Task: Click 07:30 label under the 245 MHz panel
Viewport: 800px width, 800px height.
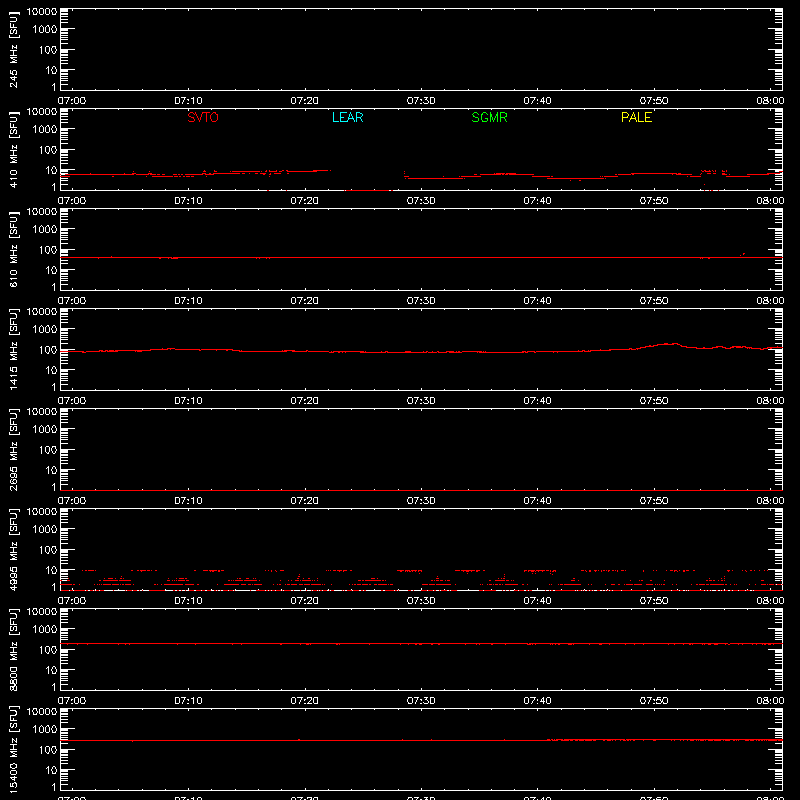Action: coord(421,101)
